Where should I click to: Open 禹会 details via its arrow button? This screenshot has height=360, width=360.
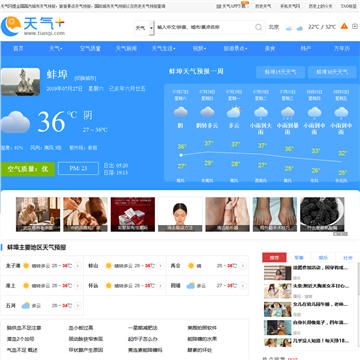pyautogui.click(x=243, y=266)
